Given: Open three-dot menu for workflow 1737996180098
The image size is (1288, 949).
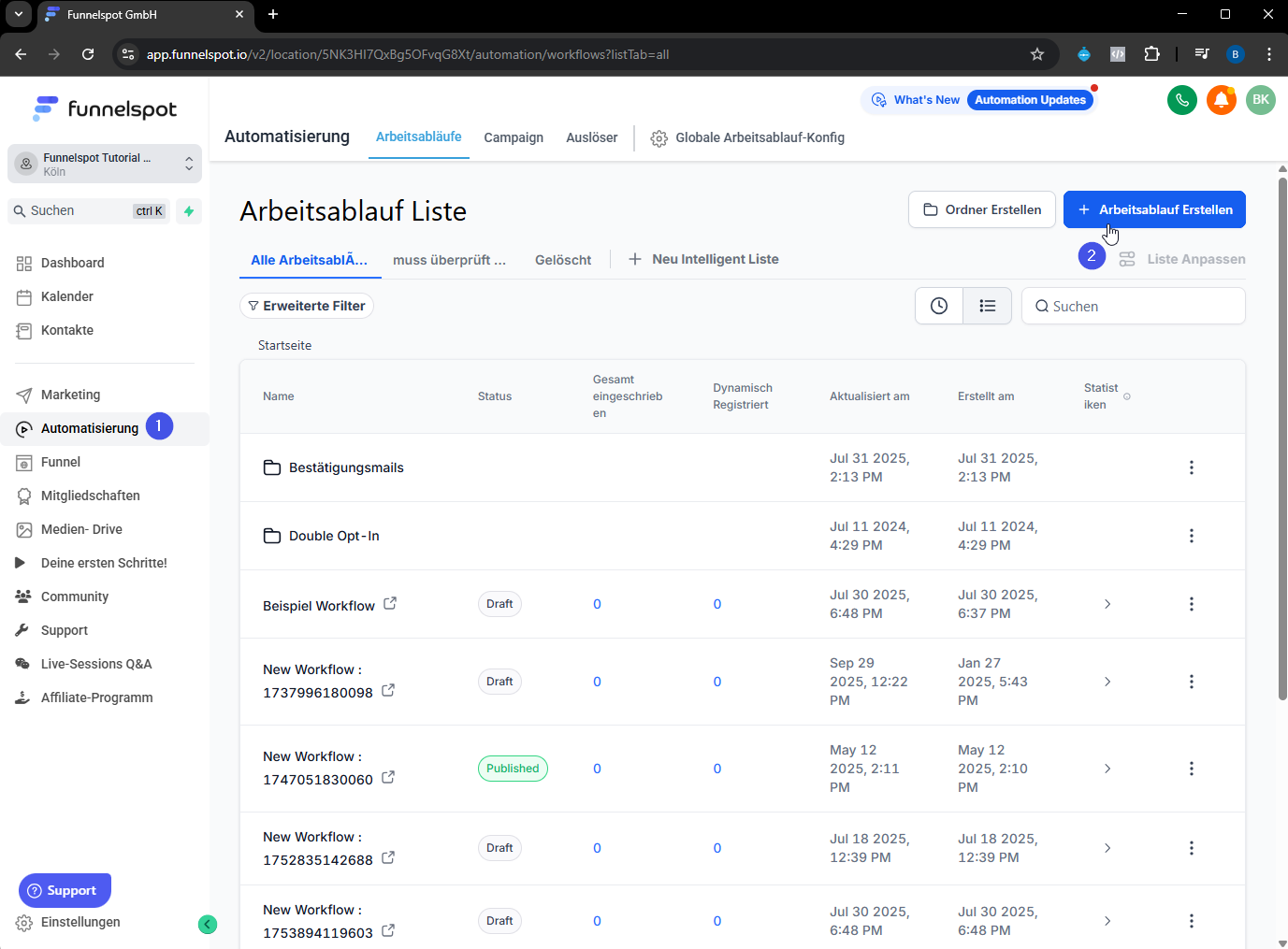Looking at the screenshot, I should [1192, 682].
